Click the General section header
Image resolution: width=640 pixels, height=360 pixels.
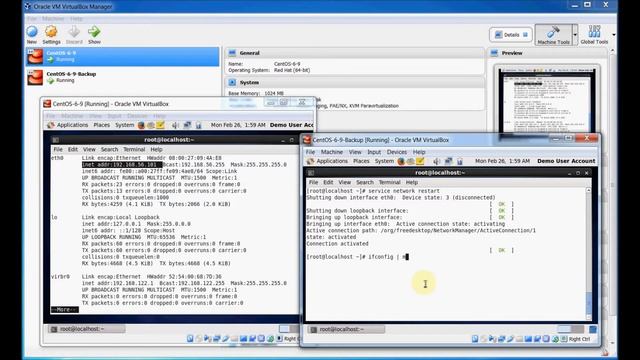[x=354, y=53]
